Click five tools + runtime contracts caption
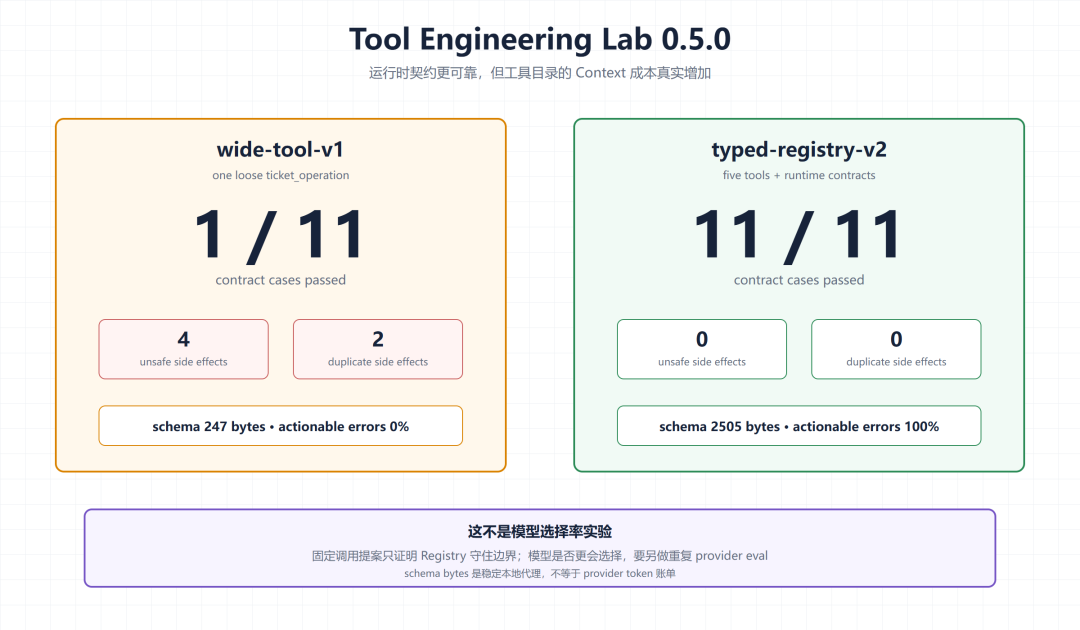The width and height of the screenshot is (1080, 630). tap(799, 176)
